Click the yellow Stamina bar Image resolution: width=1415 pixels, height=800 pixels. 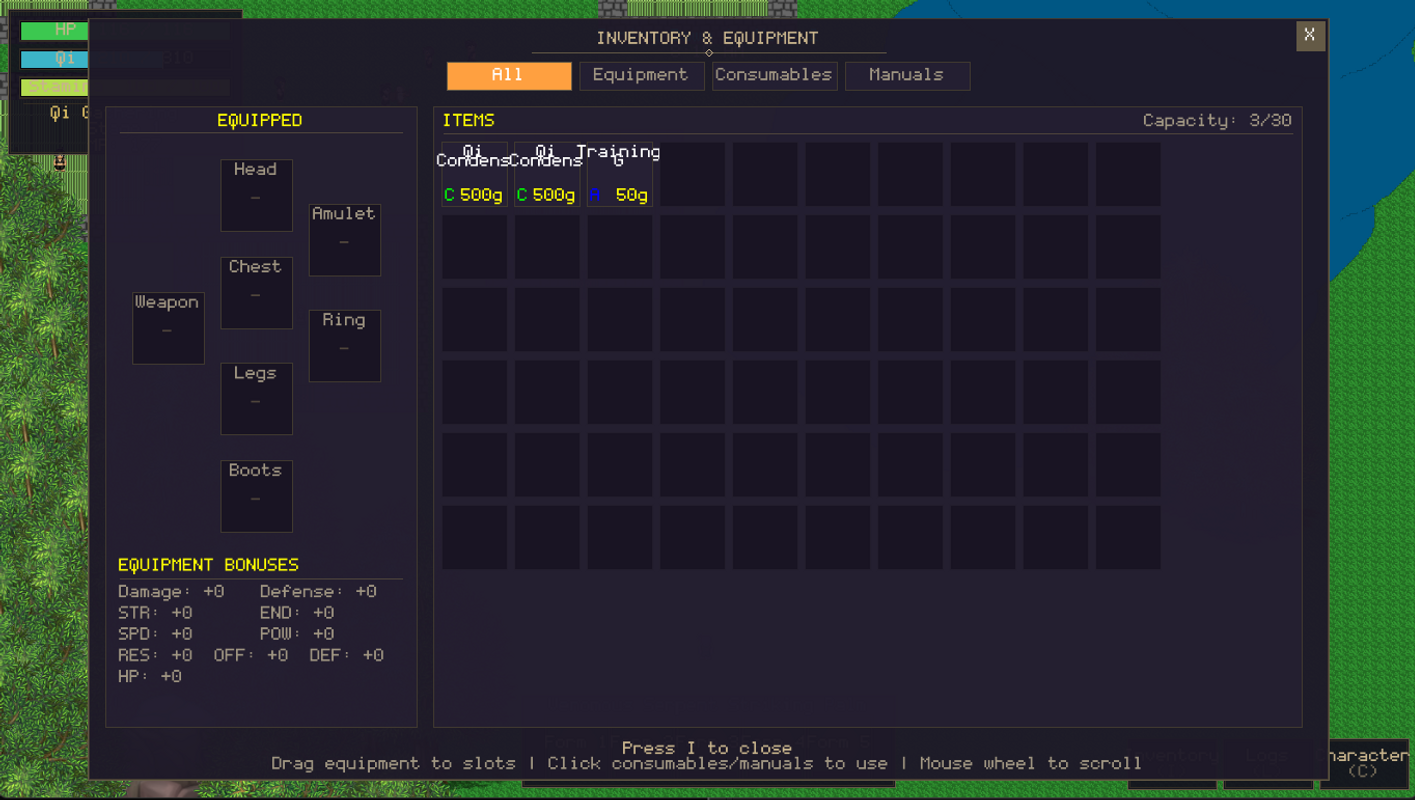[x=55, y=87]
